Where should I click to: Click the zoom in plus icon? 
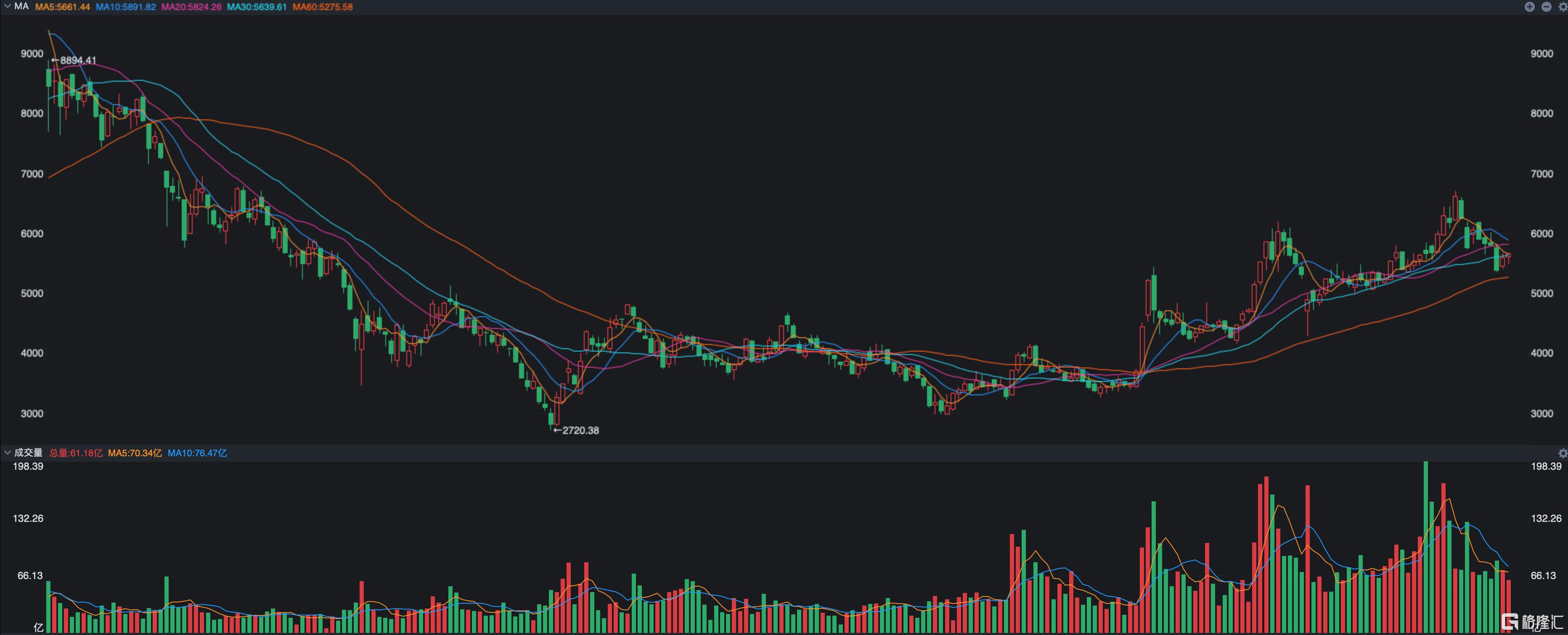click(1529, 7)
